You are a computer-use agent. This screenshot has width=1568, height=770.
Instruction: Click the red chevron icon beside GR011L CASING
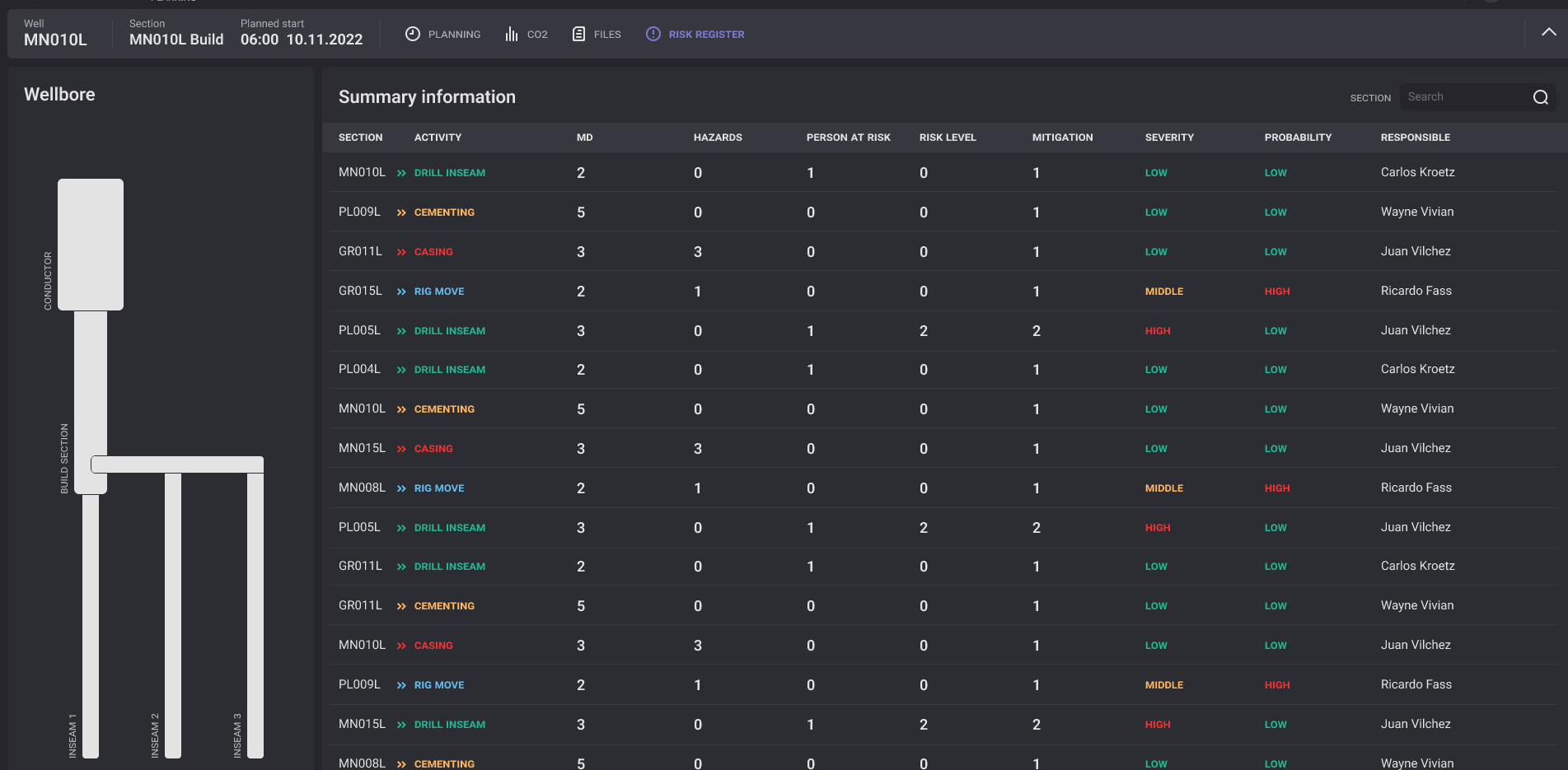click(401, 252)
